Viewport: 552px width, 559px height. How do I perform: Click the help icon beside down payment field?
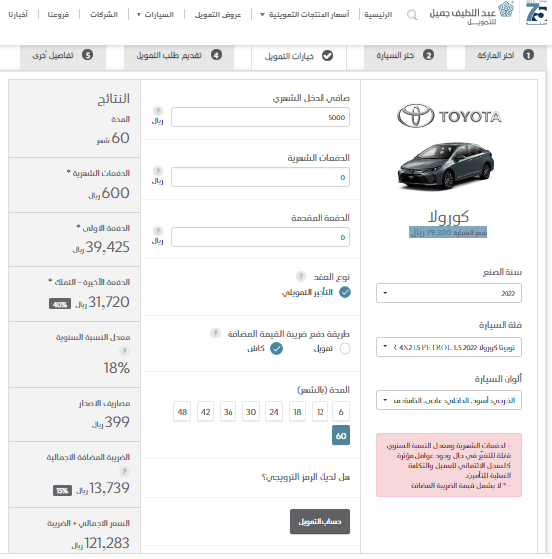(158, 230)
